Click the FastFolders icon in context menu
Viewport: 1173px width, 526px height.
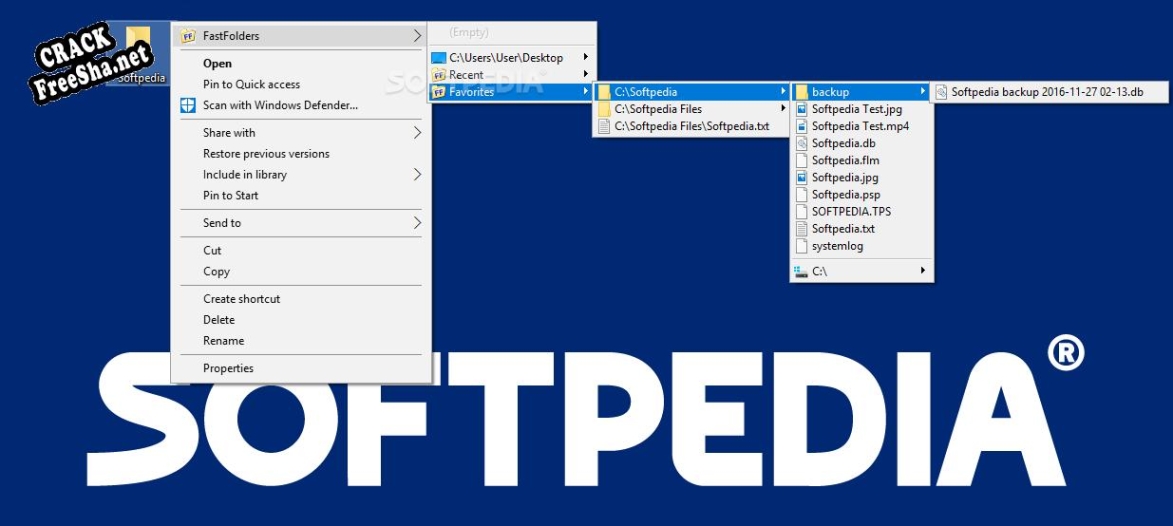pos(187,36)
